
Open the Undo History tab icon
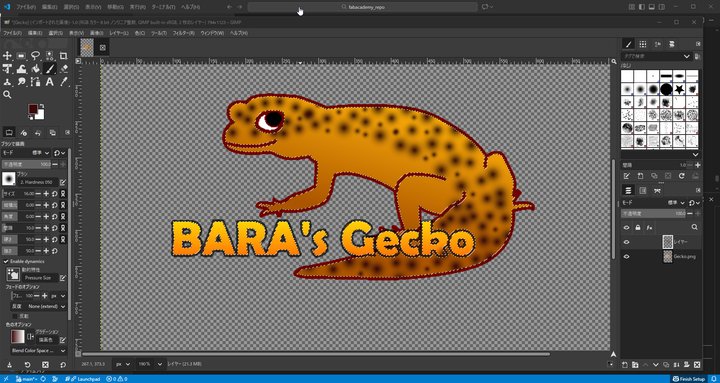pos(38,133)
